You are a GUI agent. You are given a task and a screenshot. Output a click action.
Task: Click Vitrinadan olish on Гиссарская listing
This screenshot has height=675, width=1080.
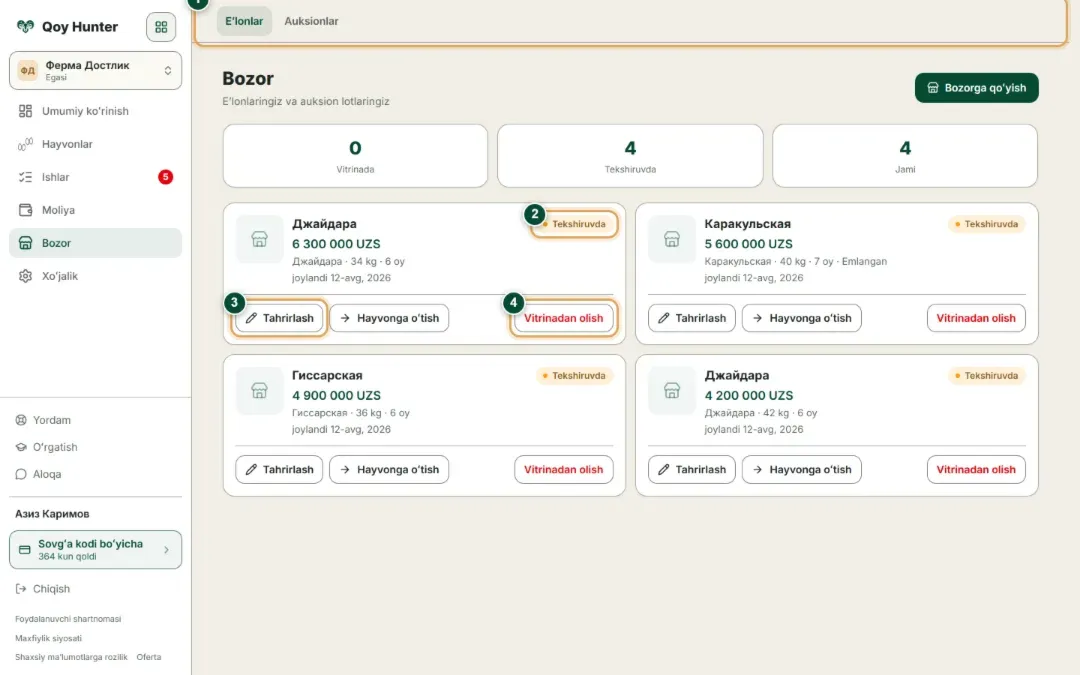click(x=563, y=470)
